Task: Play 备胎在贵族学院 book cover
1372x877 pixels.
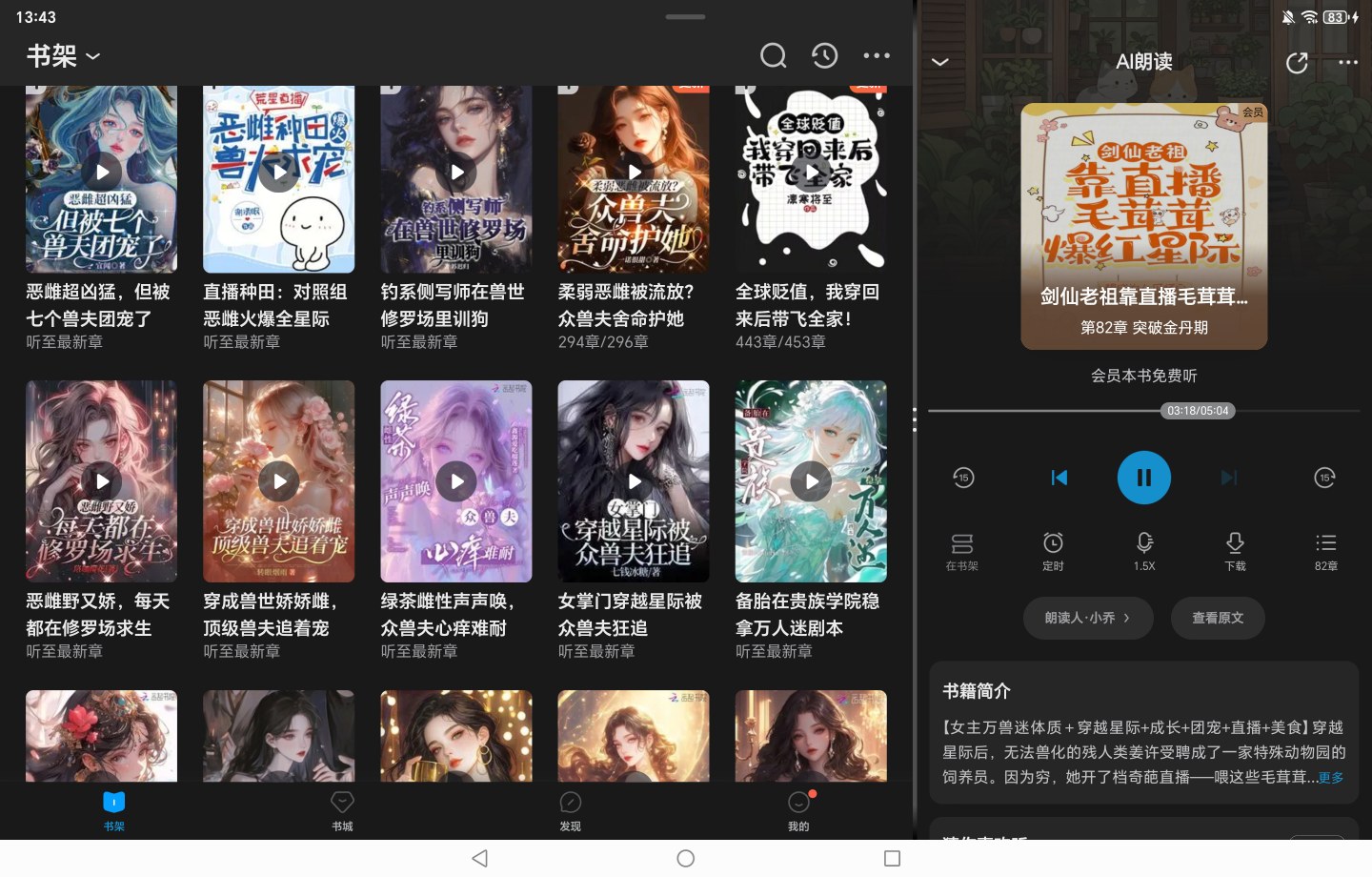Action: [811, 481]
